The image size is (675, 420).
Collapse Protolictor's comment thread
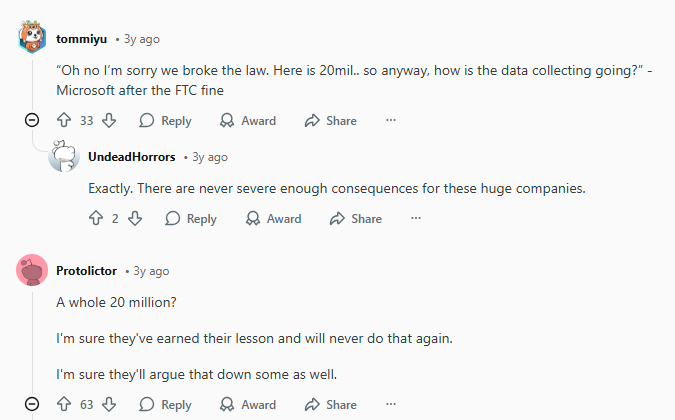(x=32, y=404)
